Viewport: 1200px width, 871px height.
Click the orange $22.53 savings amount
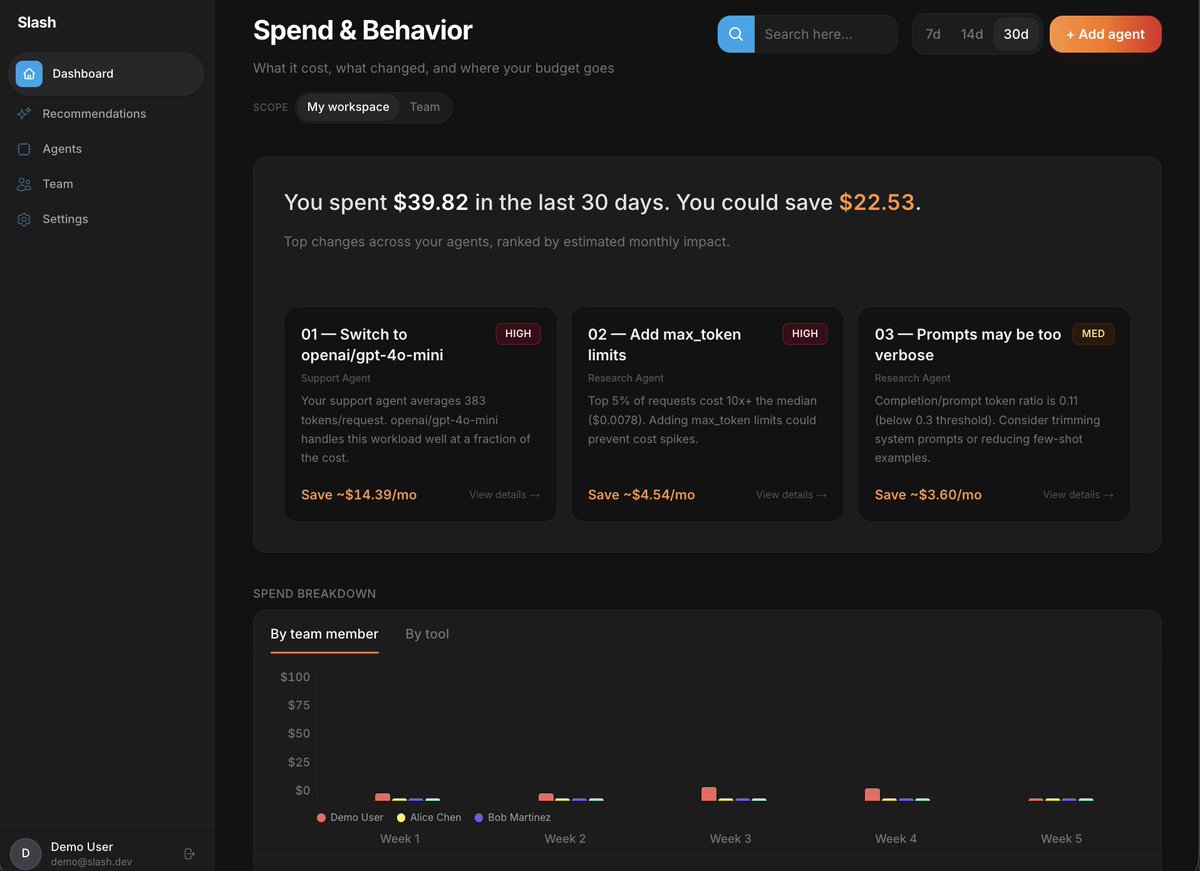(877, 202)
